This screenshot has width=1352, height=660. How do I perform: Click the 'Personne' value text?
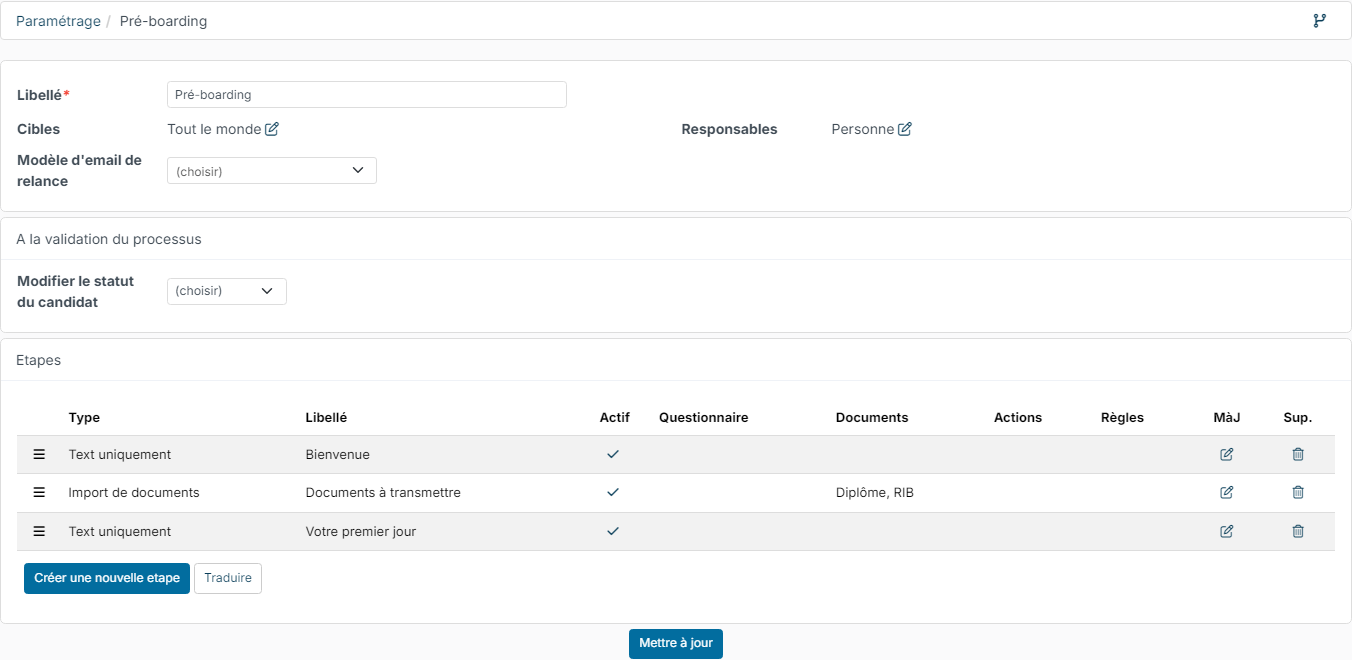[x=862, y=129]
